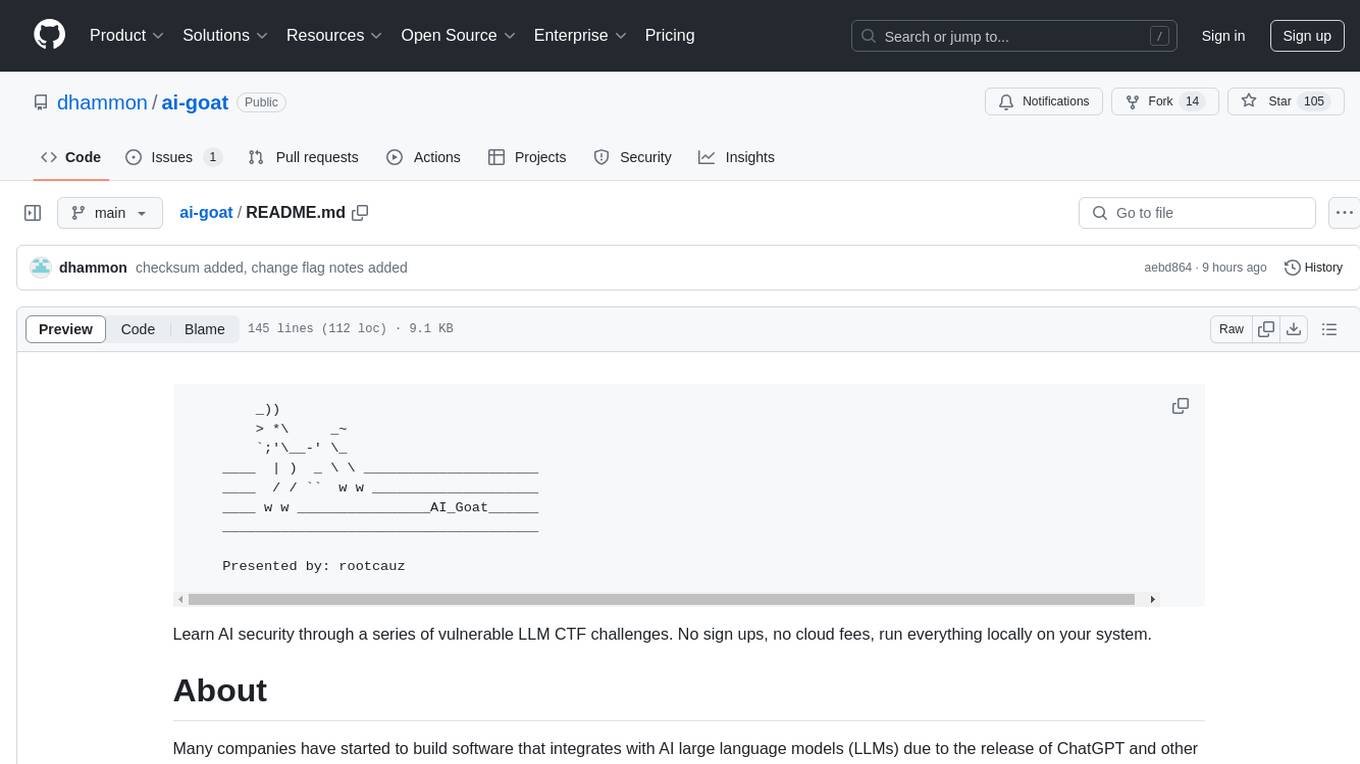The image size is (1360, 764).
Task: Switch to the Issues tab
Action: pos(173,157)
